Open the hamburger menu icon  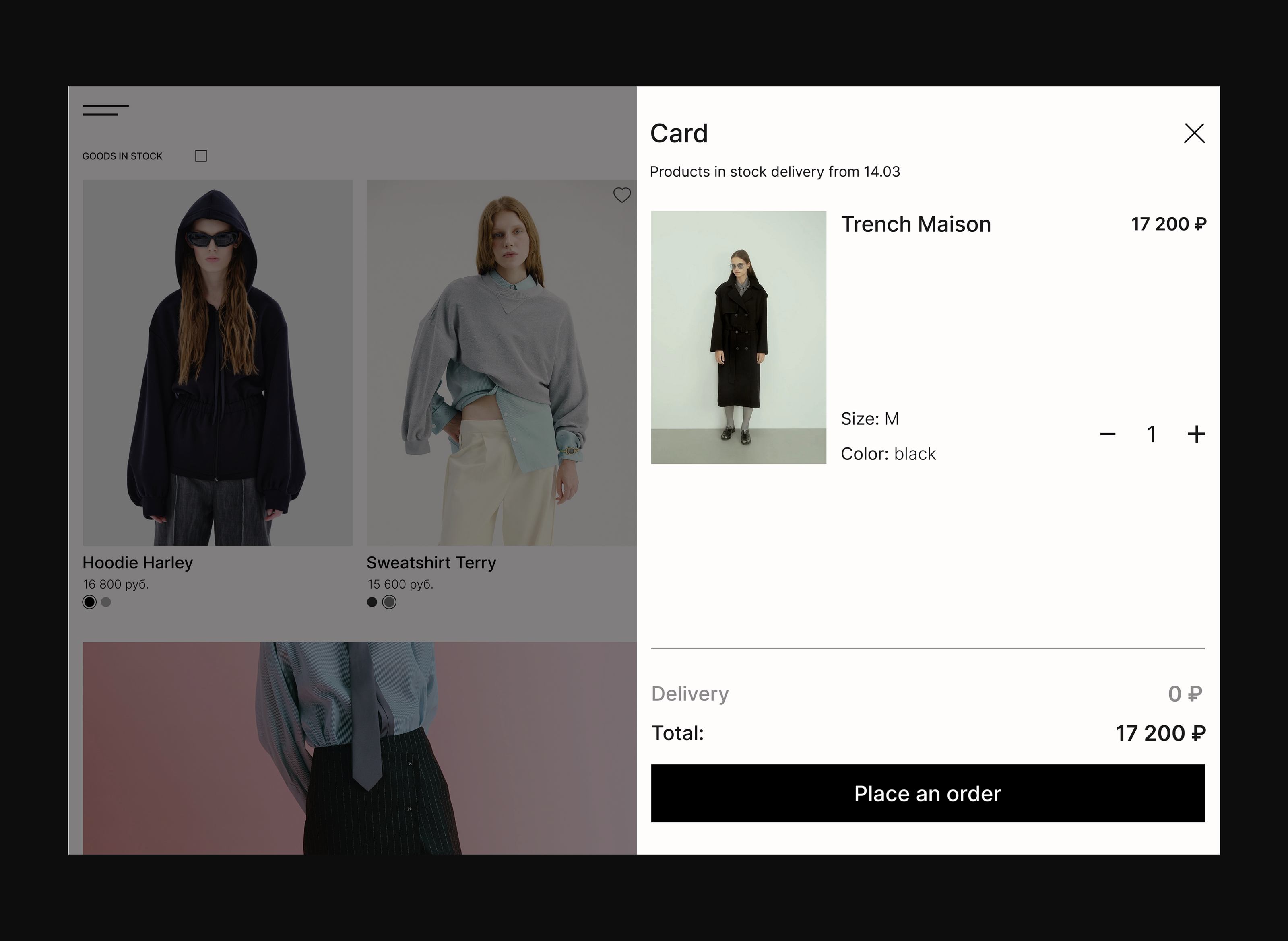[x=105, y=110]
